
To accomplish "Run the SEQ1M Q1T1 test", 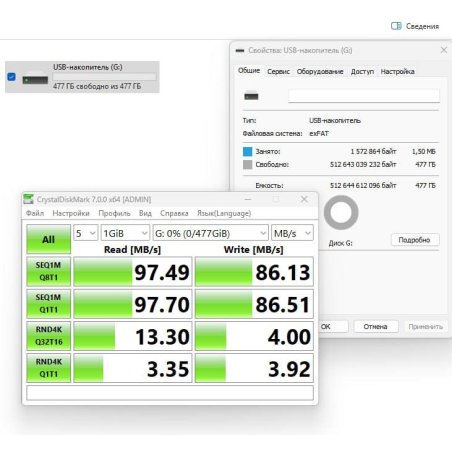I will coord(49,303).
